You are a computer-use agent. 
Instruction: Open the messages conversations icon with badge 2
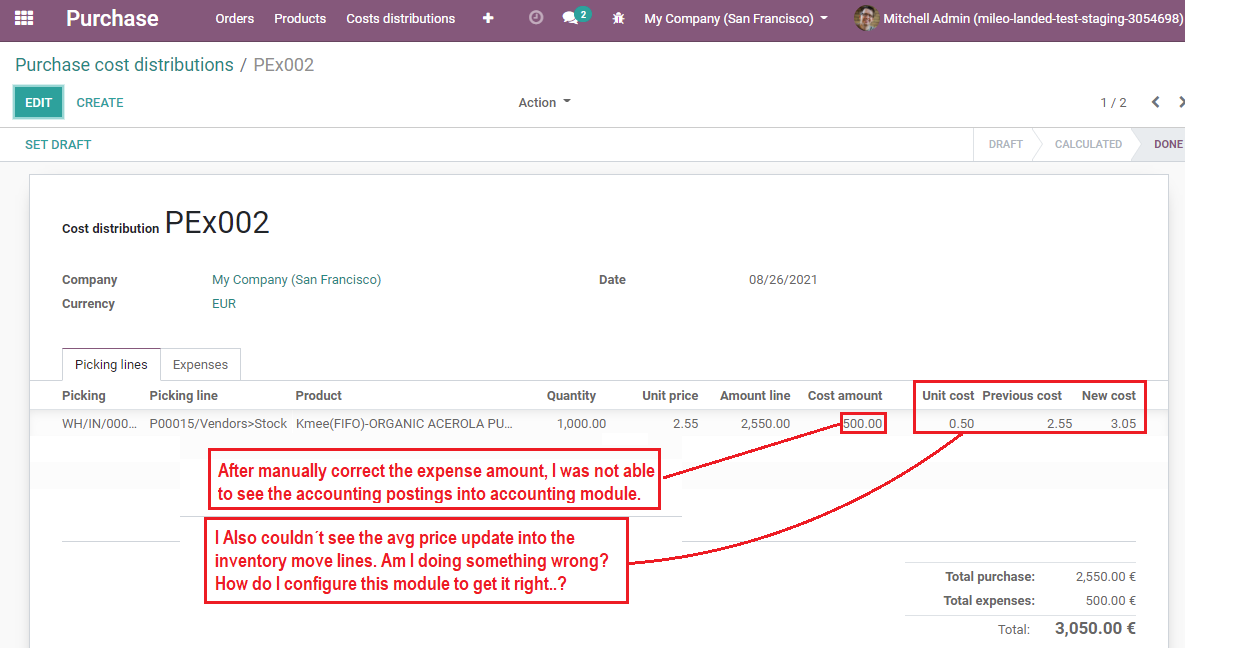(x=571, y=18)
